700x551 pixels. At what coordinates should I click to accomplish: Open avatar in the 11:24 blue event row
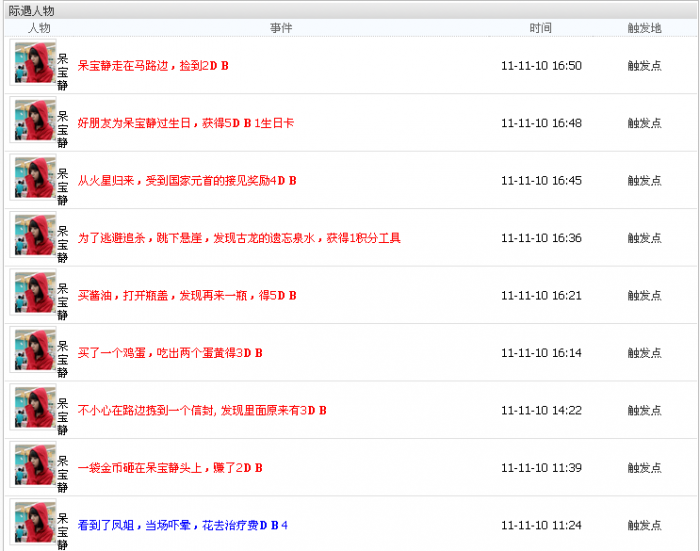point(33,522)
